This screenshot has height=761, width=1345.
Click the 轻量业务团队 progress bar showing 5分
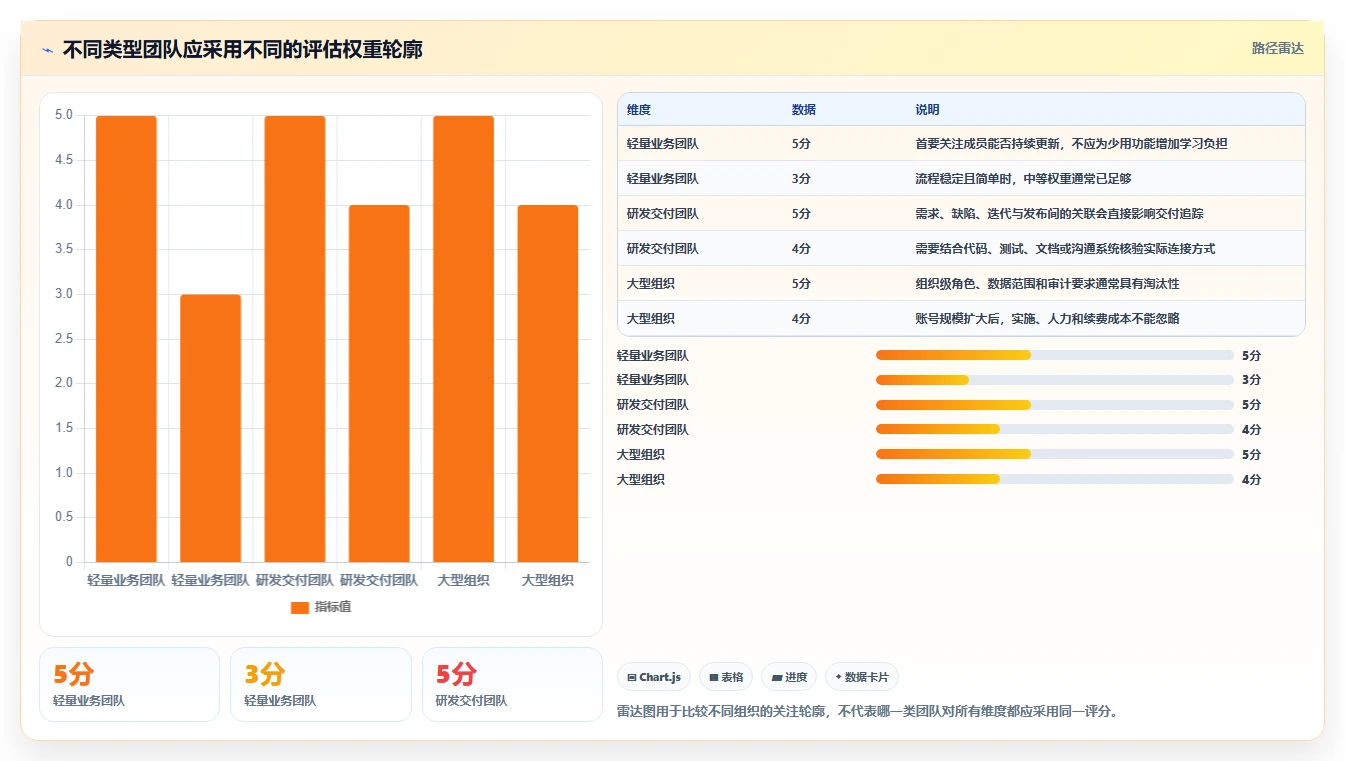1055,355
